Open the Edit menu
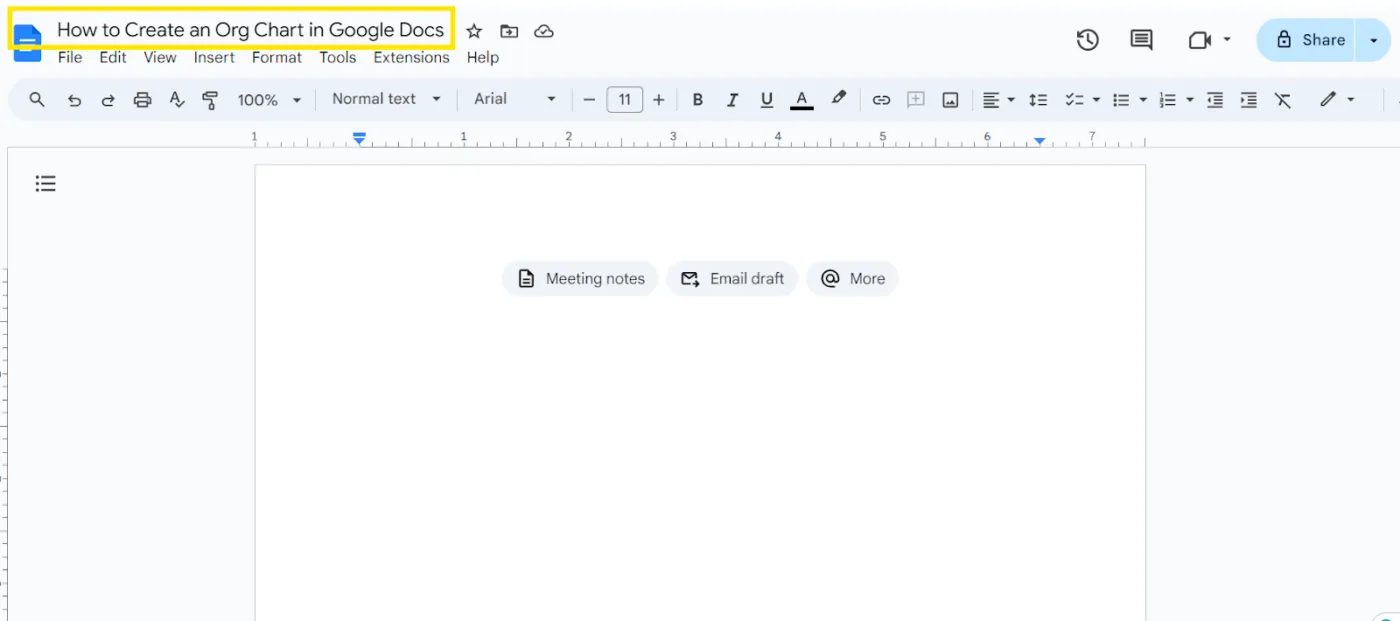1400x621 pixels. pyautogui.click(x=113, y=57)
